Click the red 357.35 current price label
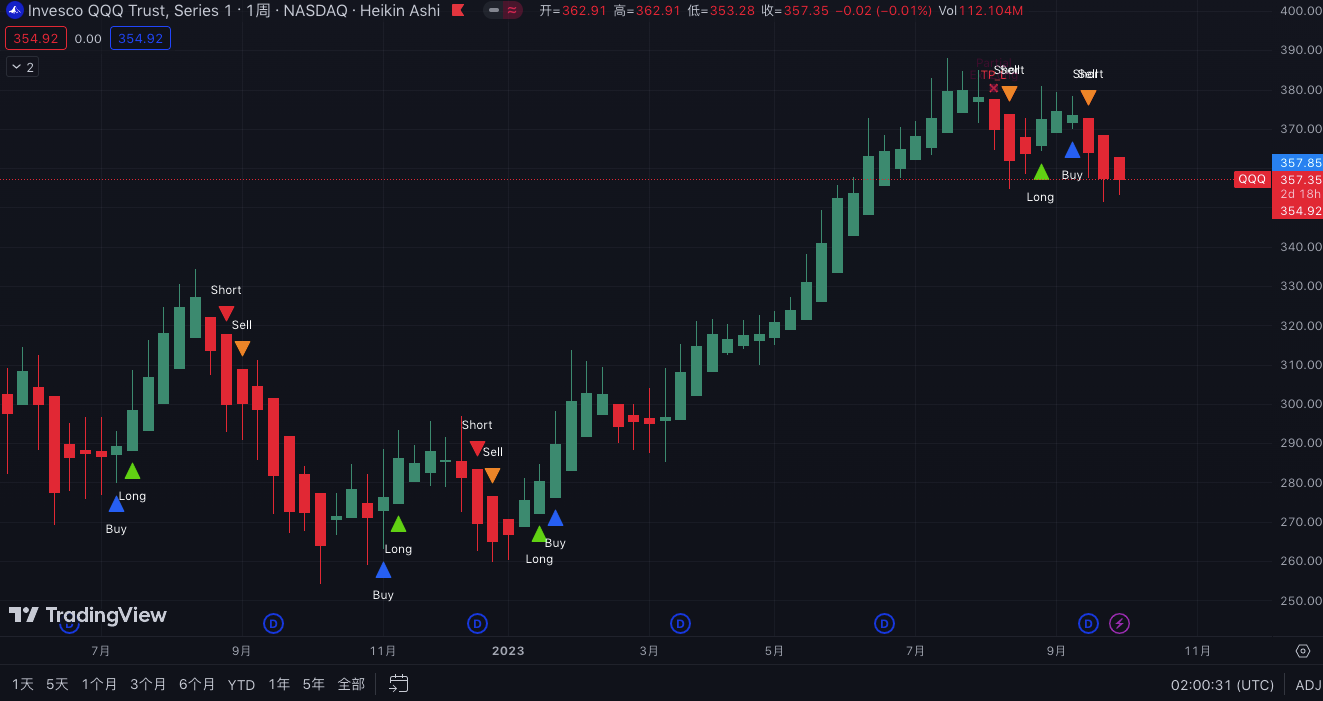This screenshot has width=1323, height=701. (1297, 179)
